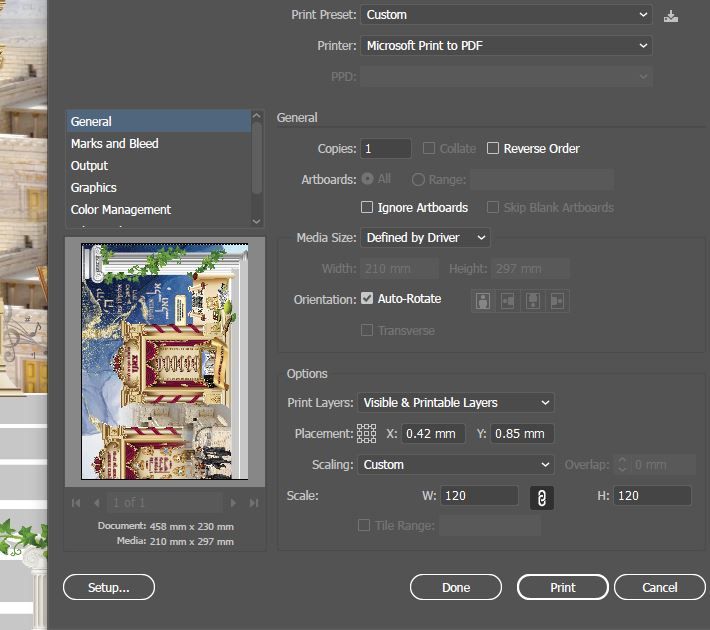Click the Placement reference point grid icon
The height and width of the screenshot is (630, 710).
[367, 434]
